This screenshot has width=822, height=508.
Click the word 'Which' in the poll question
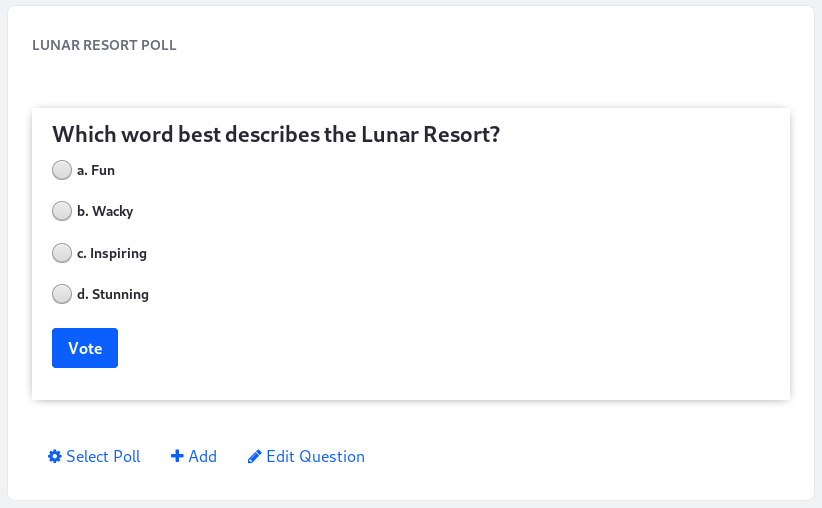coord(84,135)
